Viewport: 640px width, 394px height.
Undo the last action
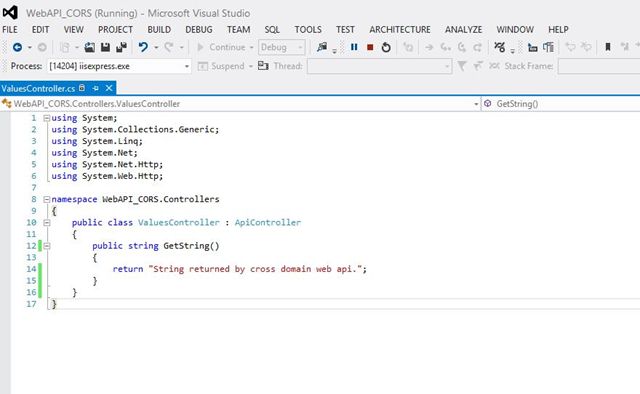(143, 47)
